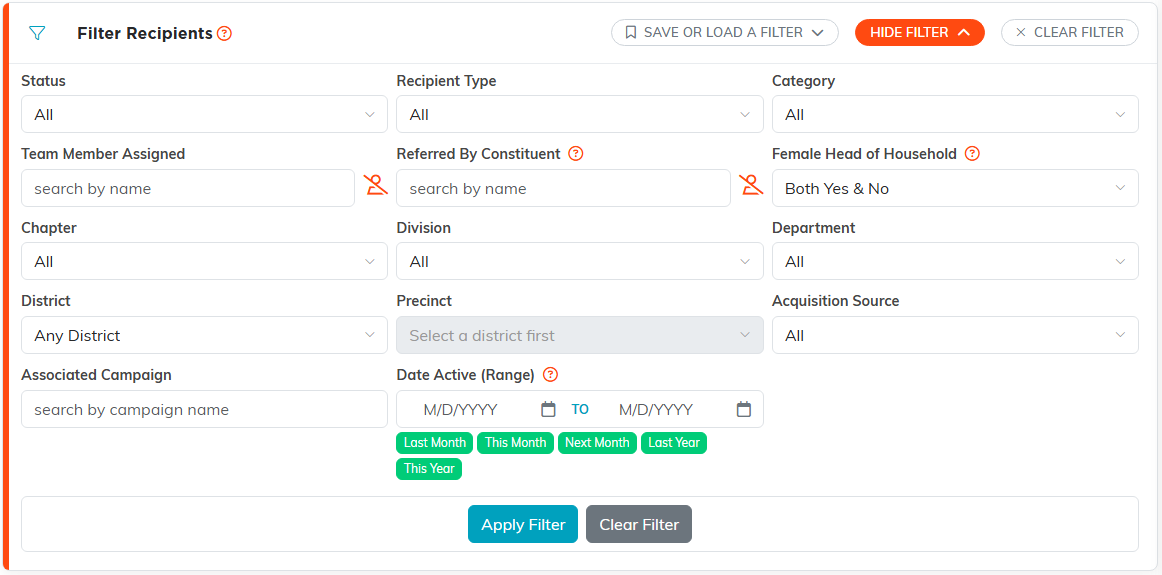Viewport: 1162px width, 575px height.
Task: Click help icon next to Referred By Constituent
Action: 576,154
